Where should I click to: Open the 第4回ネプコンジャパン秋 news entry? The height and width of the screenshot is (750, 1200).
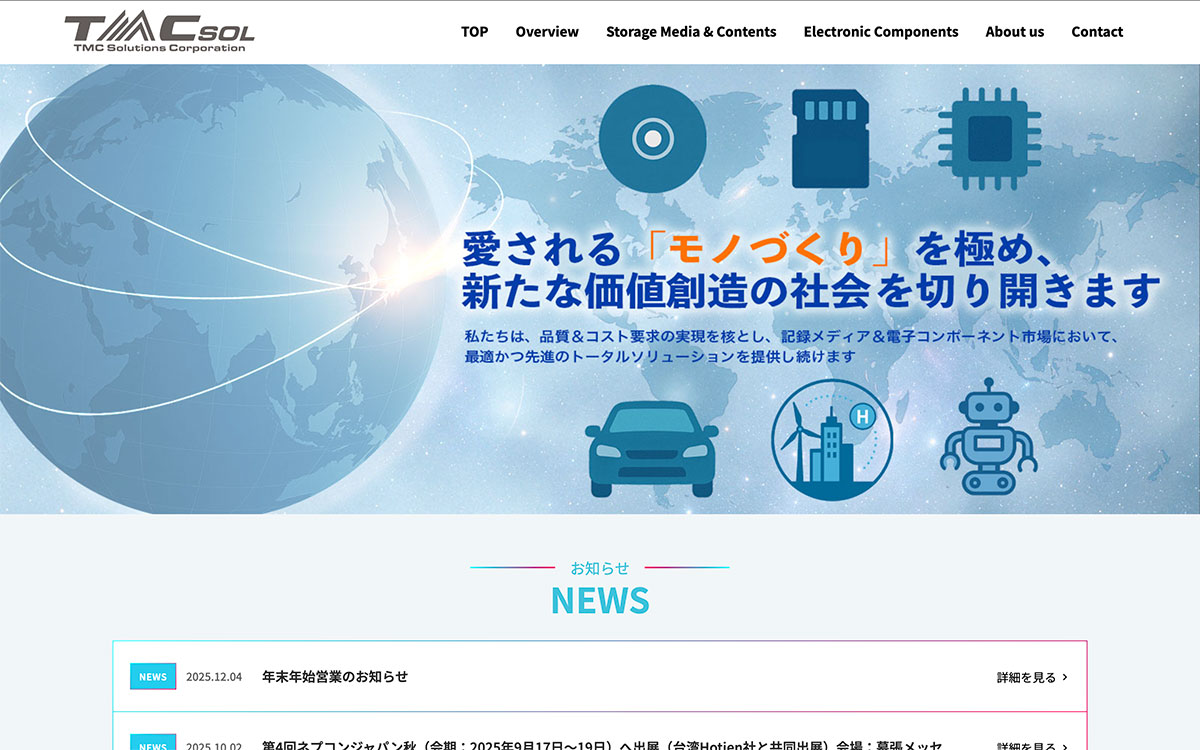click(600, 744)
